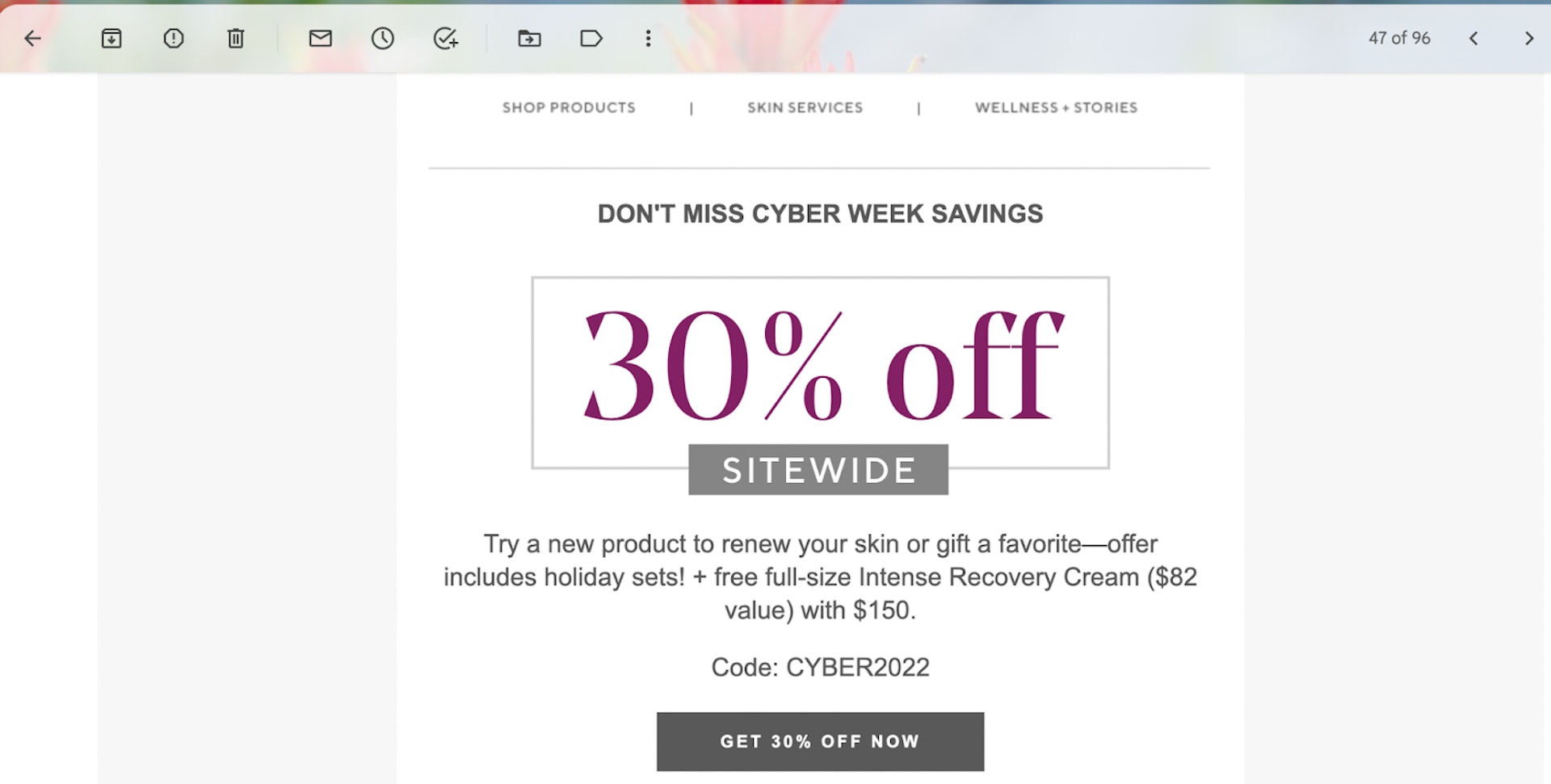Select the CYBER2022 promo code text
The width and height of the screenshot is (1551, 784).
(858, 667)
